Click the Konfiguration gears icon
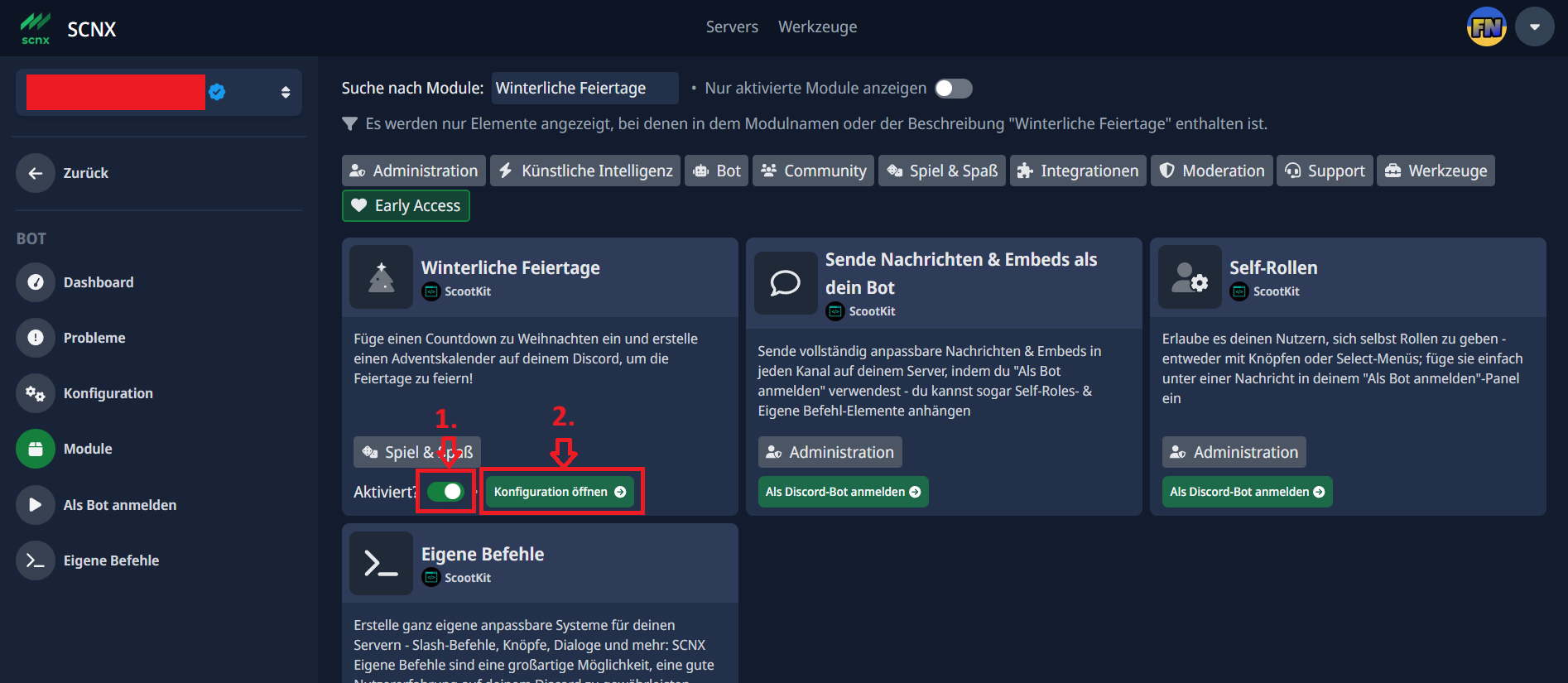The width and height of the screenshot is (1568, 683). pos(35,393)
